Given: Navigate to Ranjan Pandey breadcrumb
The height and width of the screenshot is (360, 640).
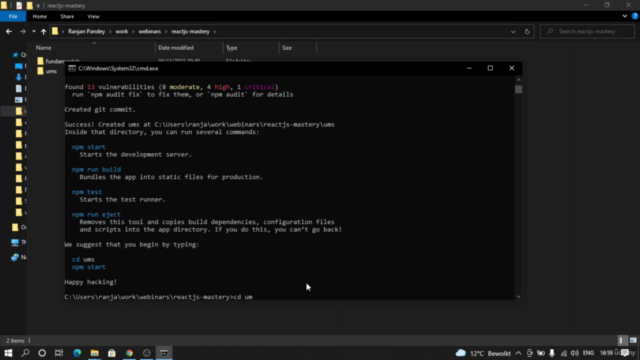Looking at the screenshot, I should tap(87, 31).
